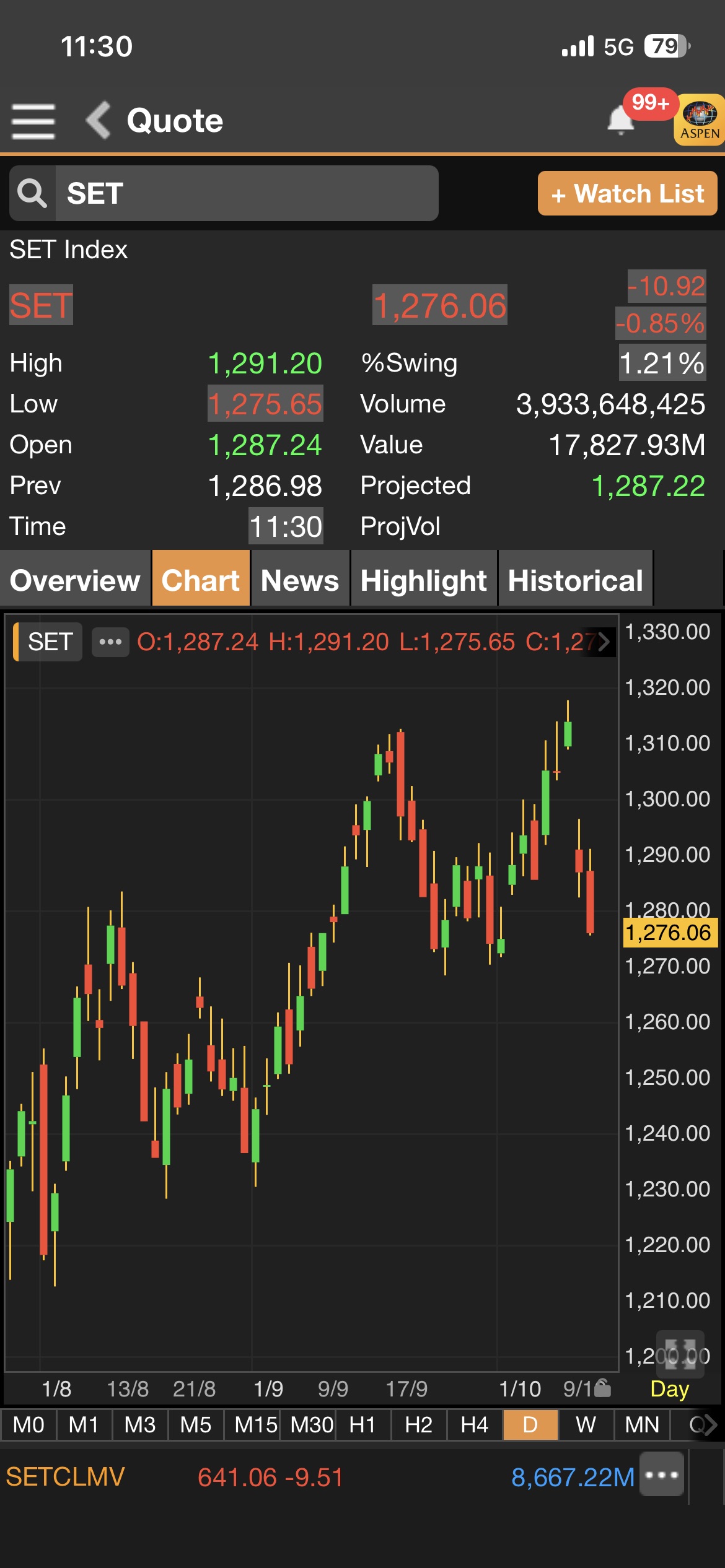Tap the ASPEN logo icon
Viewport: 725px width, 1568px height.
pos(700,120)
